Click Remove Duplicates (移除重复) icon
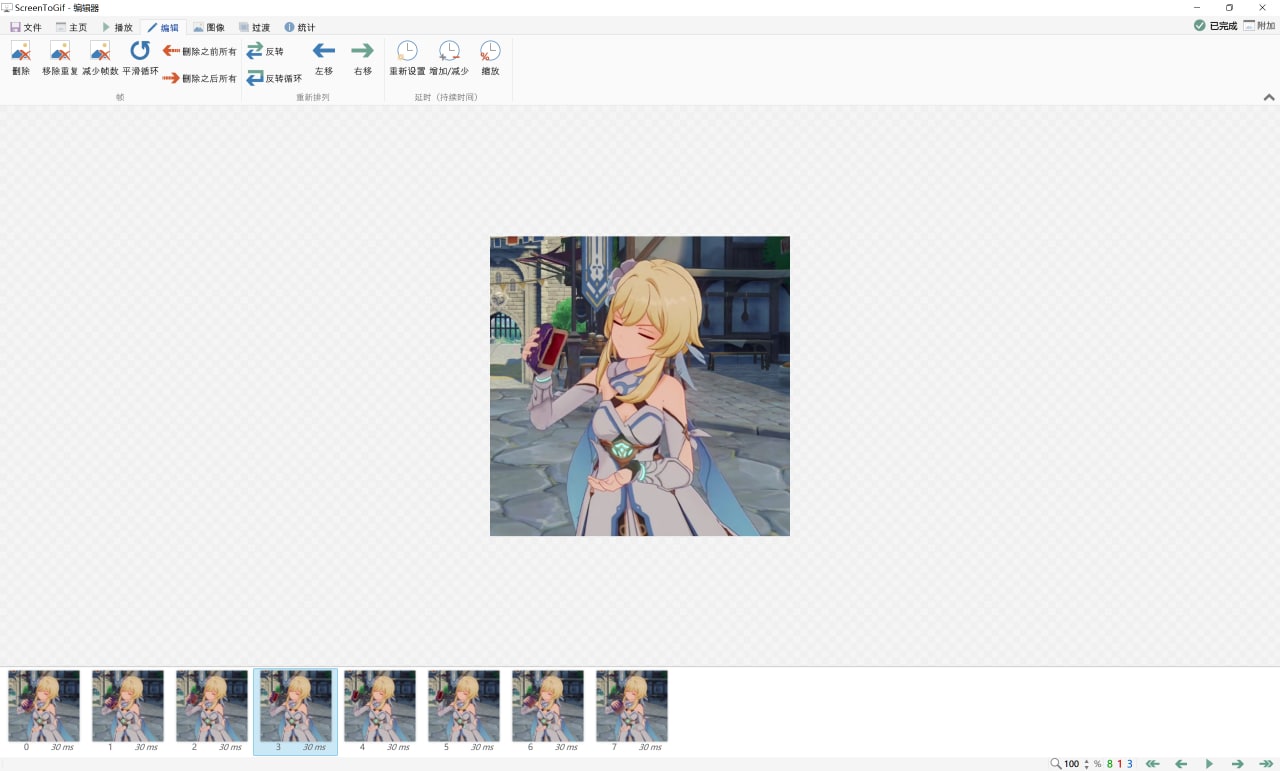Screen dimensions: 1280x771 click(60, 52)
